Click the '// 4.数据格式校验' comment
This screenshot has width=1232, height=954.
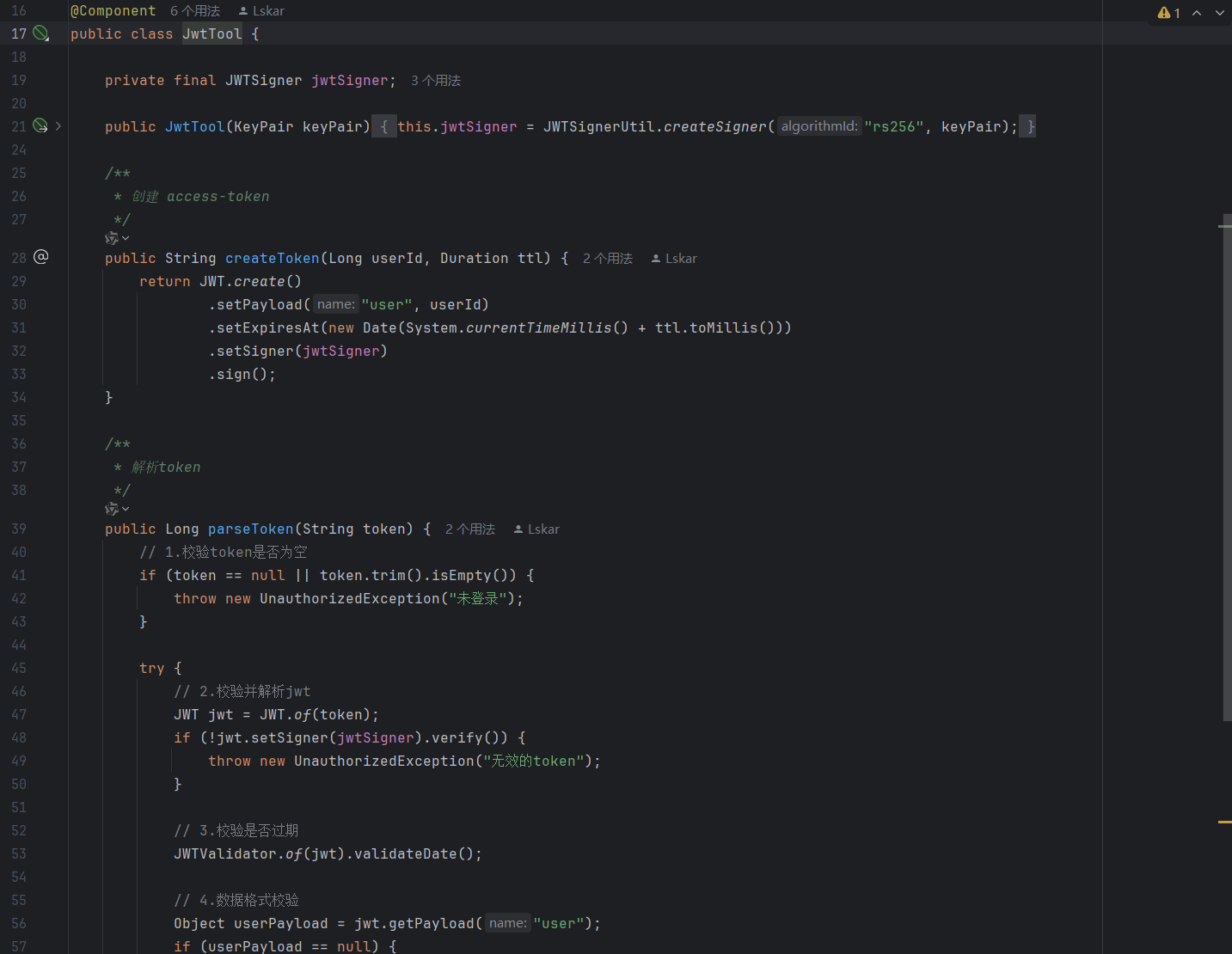236,900
